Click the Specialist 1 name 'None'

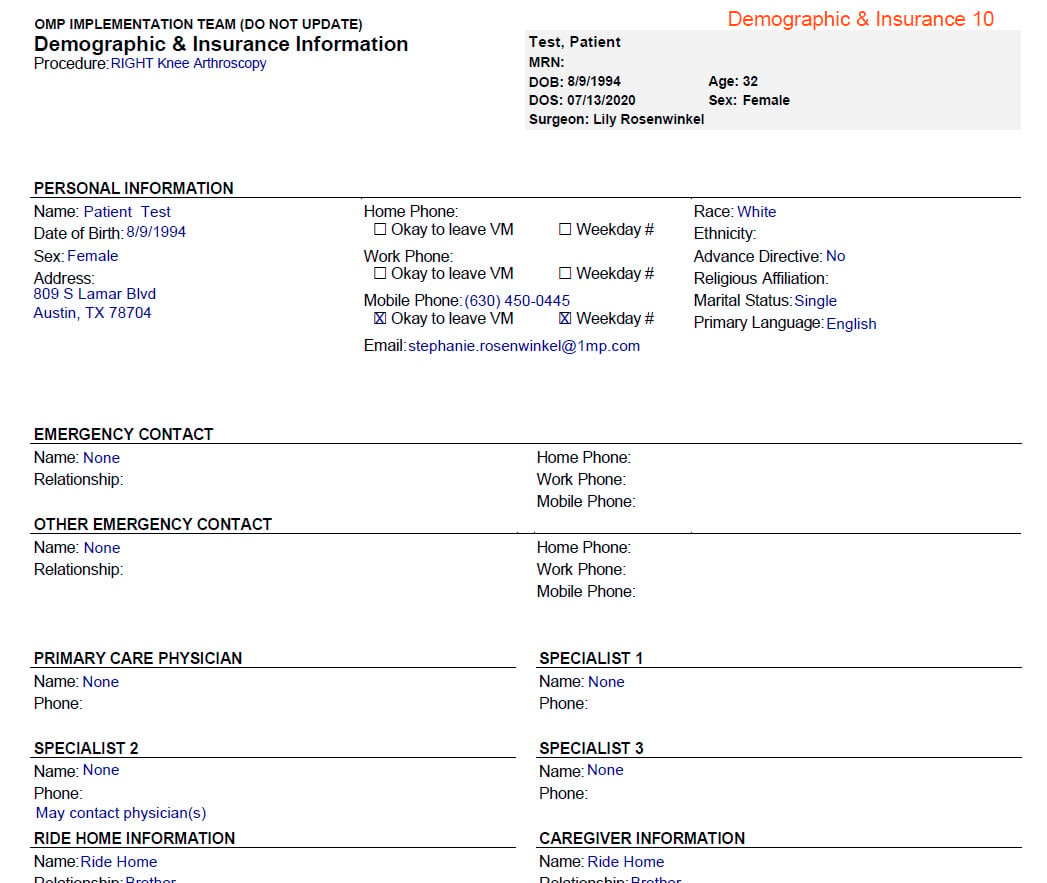click(x=606, y=682)
